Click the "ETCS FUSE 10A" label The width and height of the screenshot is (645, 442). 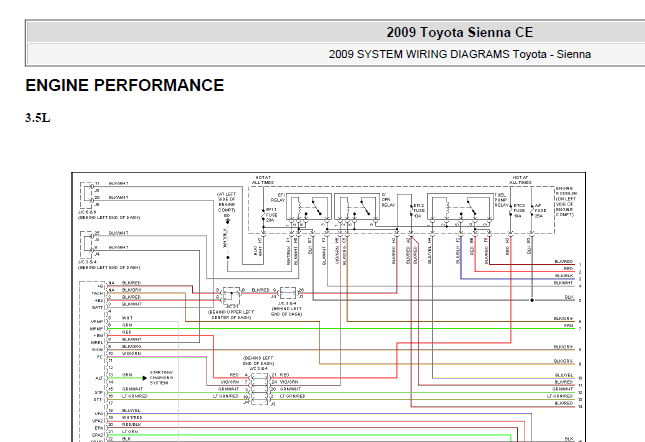click(x=520, y=211)
